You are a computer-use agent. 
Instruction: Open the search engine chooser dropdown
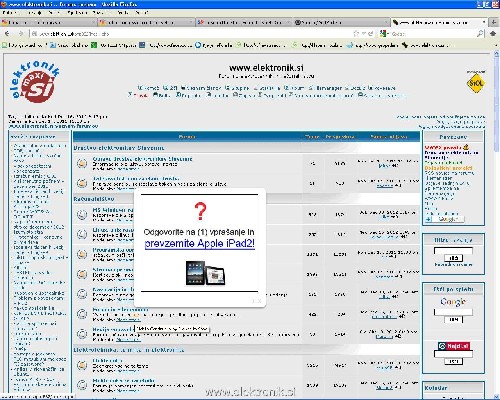(385, 34)
